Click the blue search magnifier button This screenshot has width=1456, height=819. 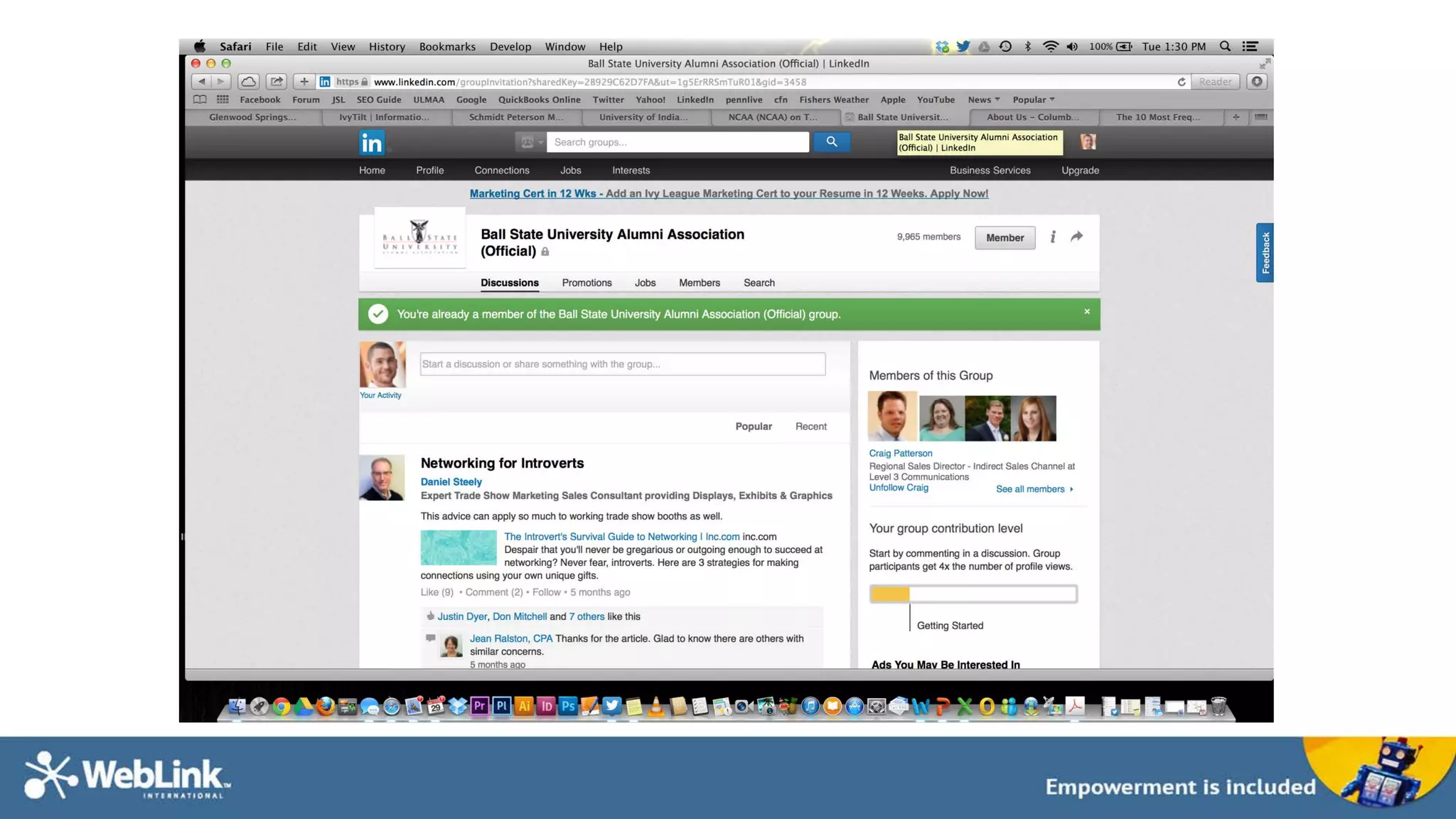[831, 142]
